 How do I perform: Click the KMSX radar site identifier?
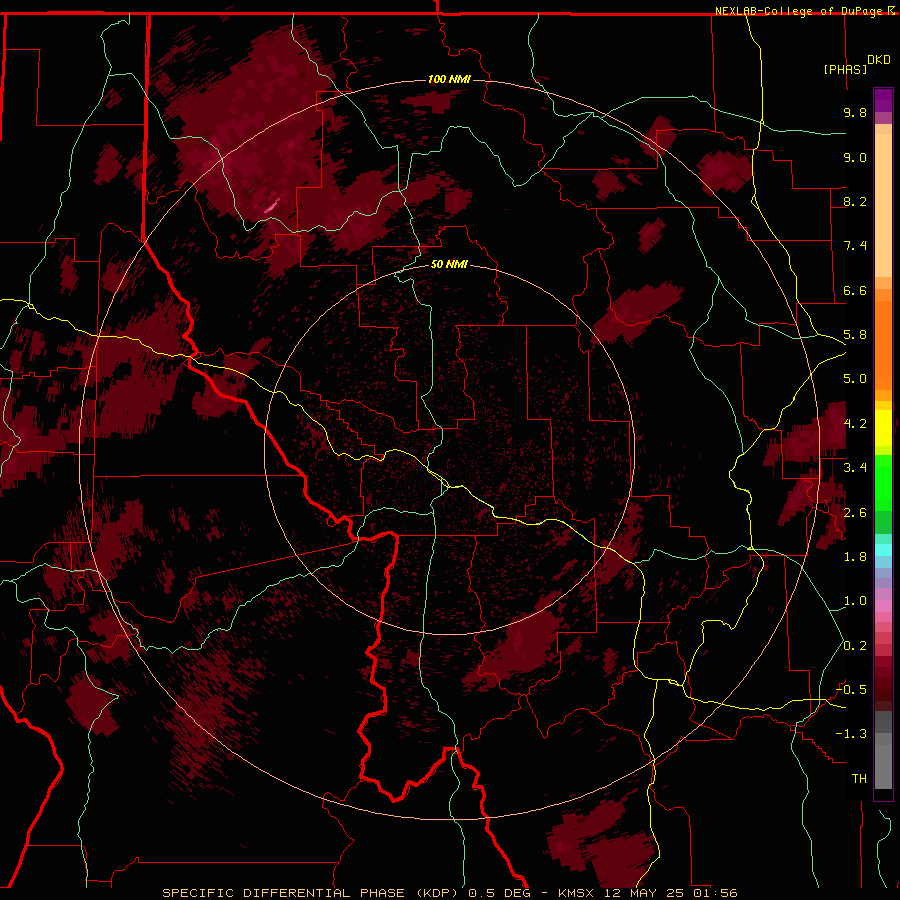pos(578,893)
